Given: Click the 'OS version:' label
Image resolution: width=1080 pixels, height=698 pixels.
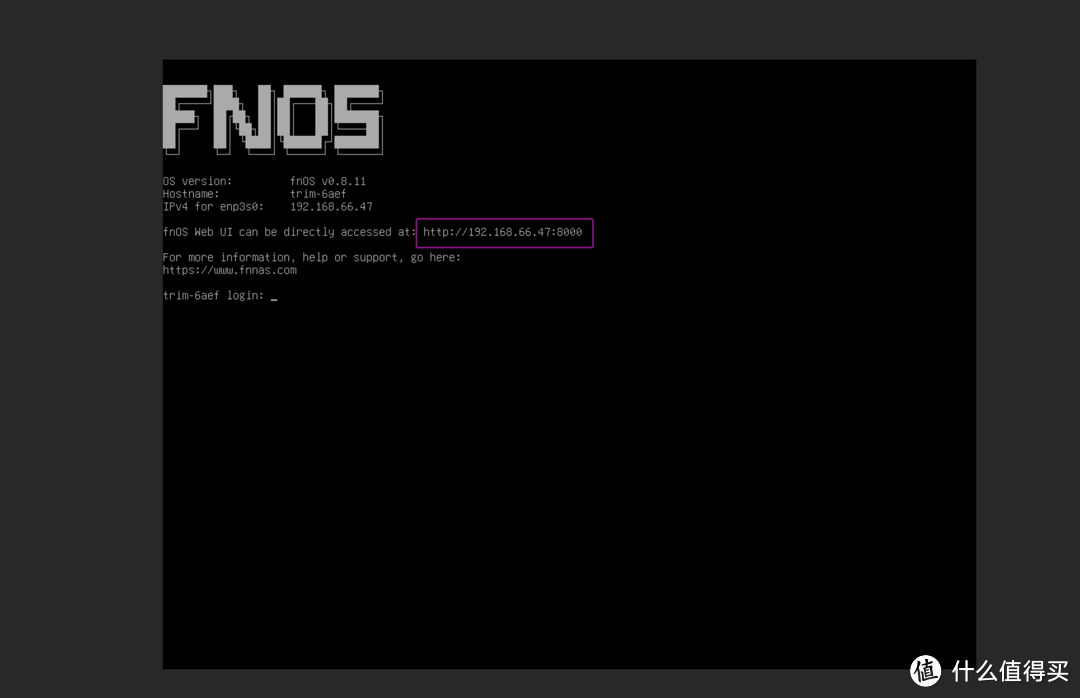Looking at the screenshot, I should click(x=198, y=181).
